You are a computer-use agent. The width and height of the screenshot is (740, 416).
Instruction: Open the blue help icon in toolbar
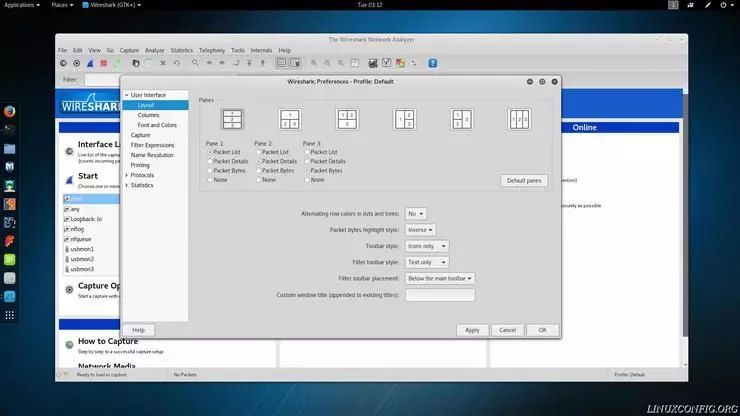tap(433, 63)
